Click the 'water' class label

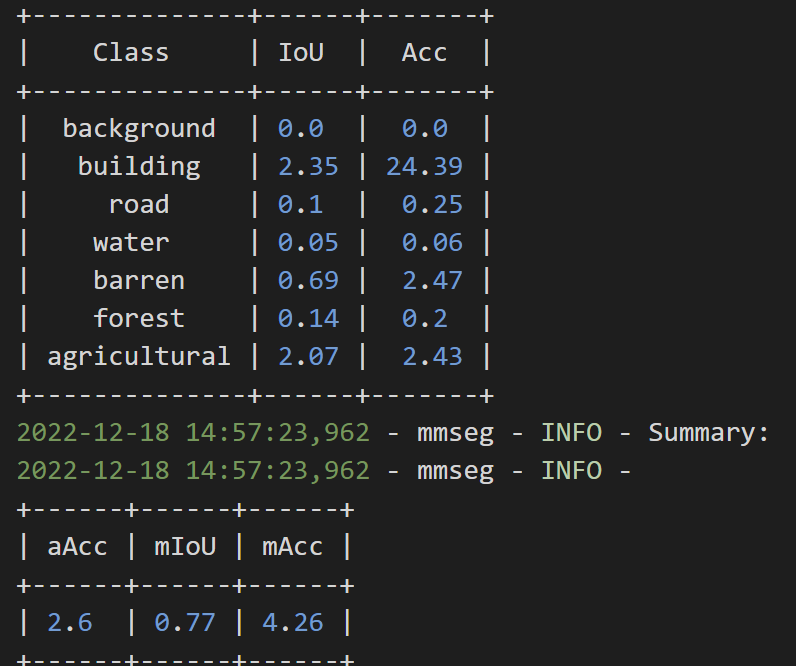click(131, 243)
